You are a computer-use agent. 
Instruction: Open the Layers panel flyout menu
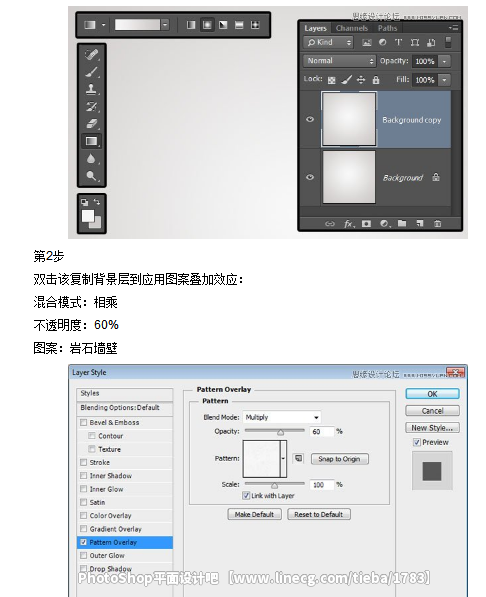tap(453, 28)
